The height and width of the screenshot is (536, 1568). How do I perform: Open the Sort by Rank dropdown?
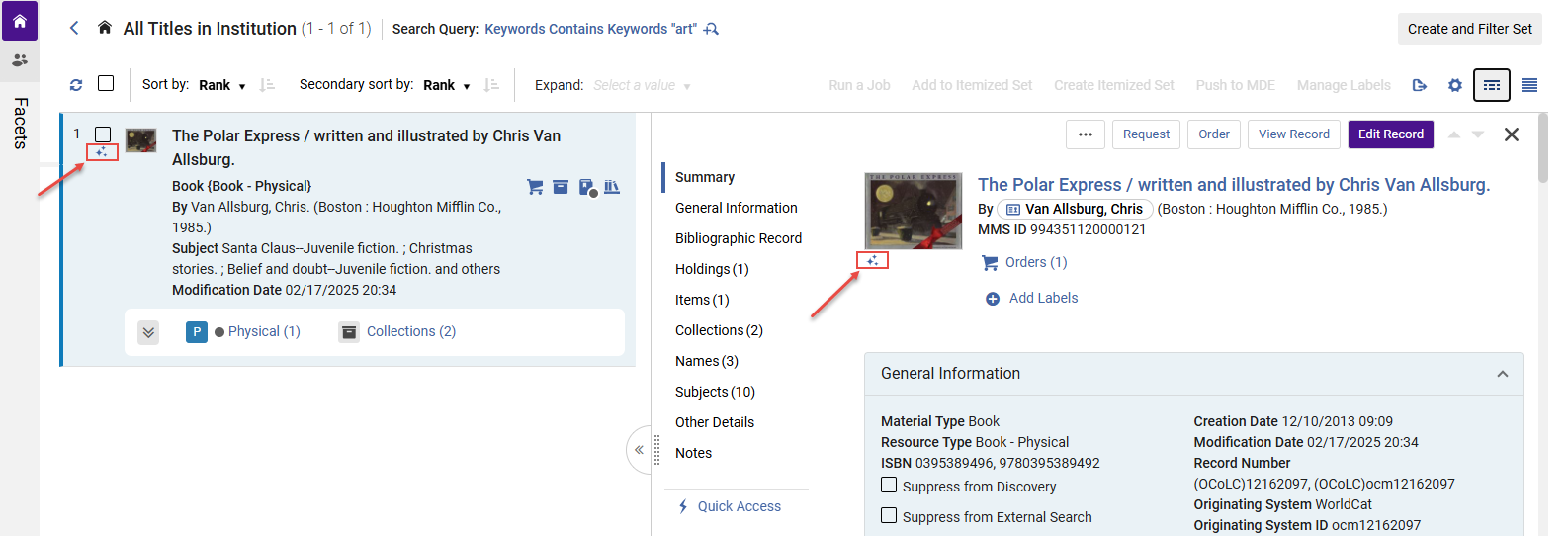coord(222,85)
